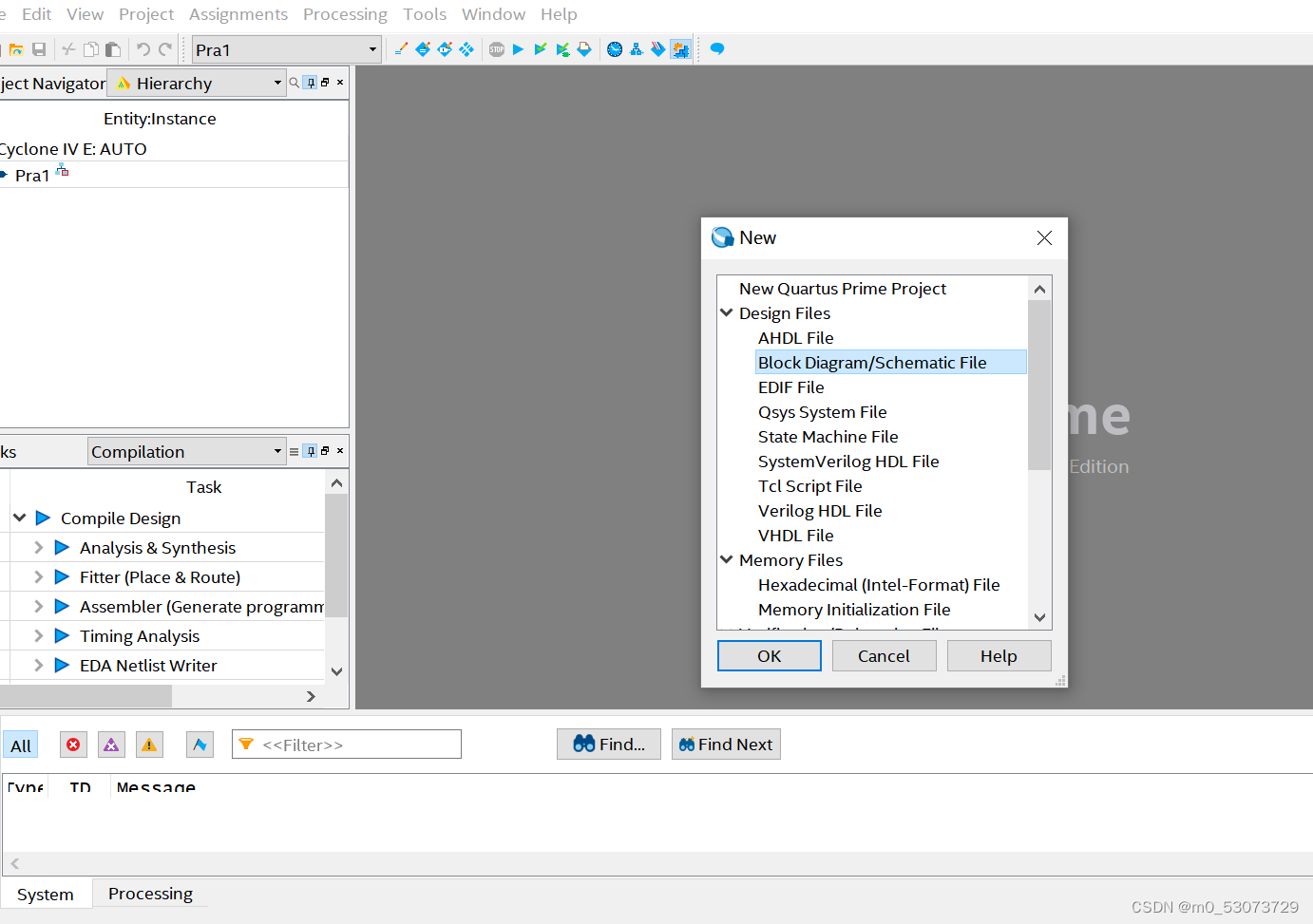Save file with the floppy disk icon

click(x=39, y=49)
